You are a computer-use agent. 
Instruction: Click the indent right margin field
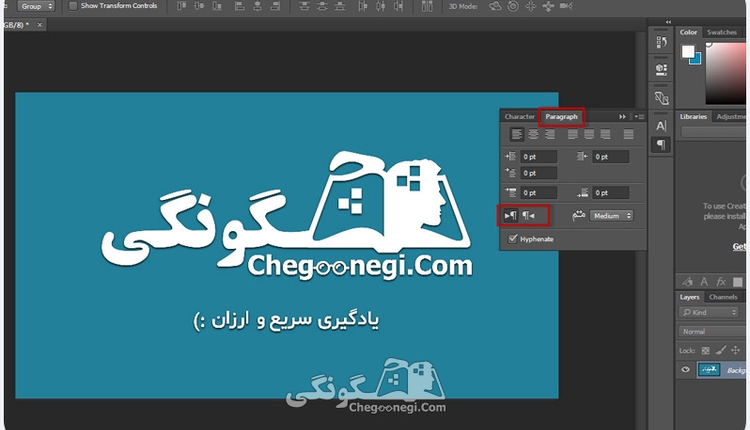pos(611,156)
